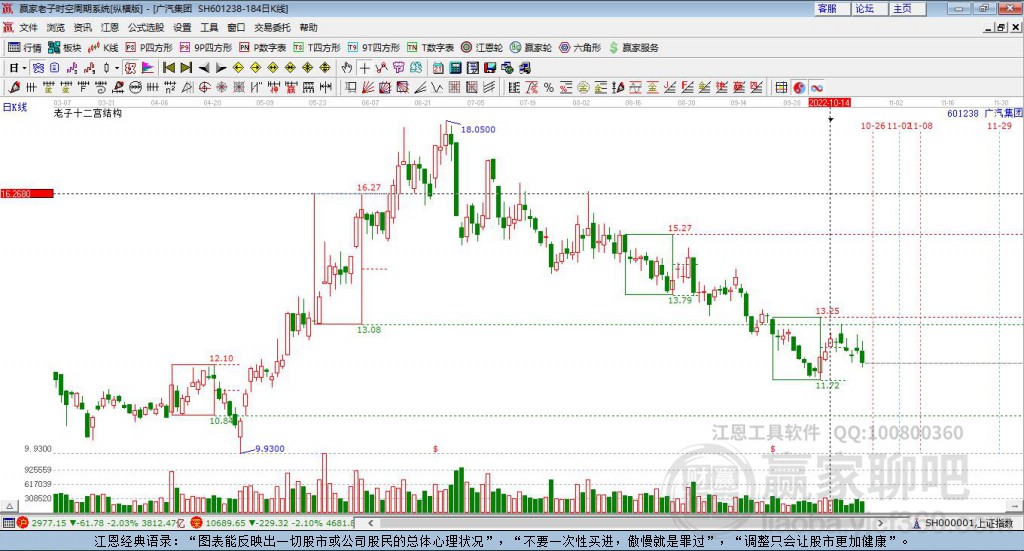
Task: Select the percent % retracement tool
Action: click(549, 87)
